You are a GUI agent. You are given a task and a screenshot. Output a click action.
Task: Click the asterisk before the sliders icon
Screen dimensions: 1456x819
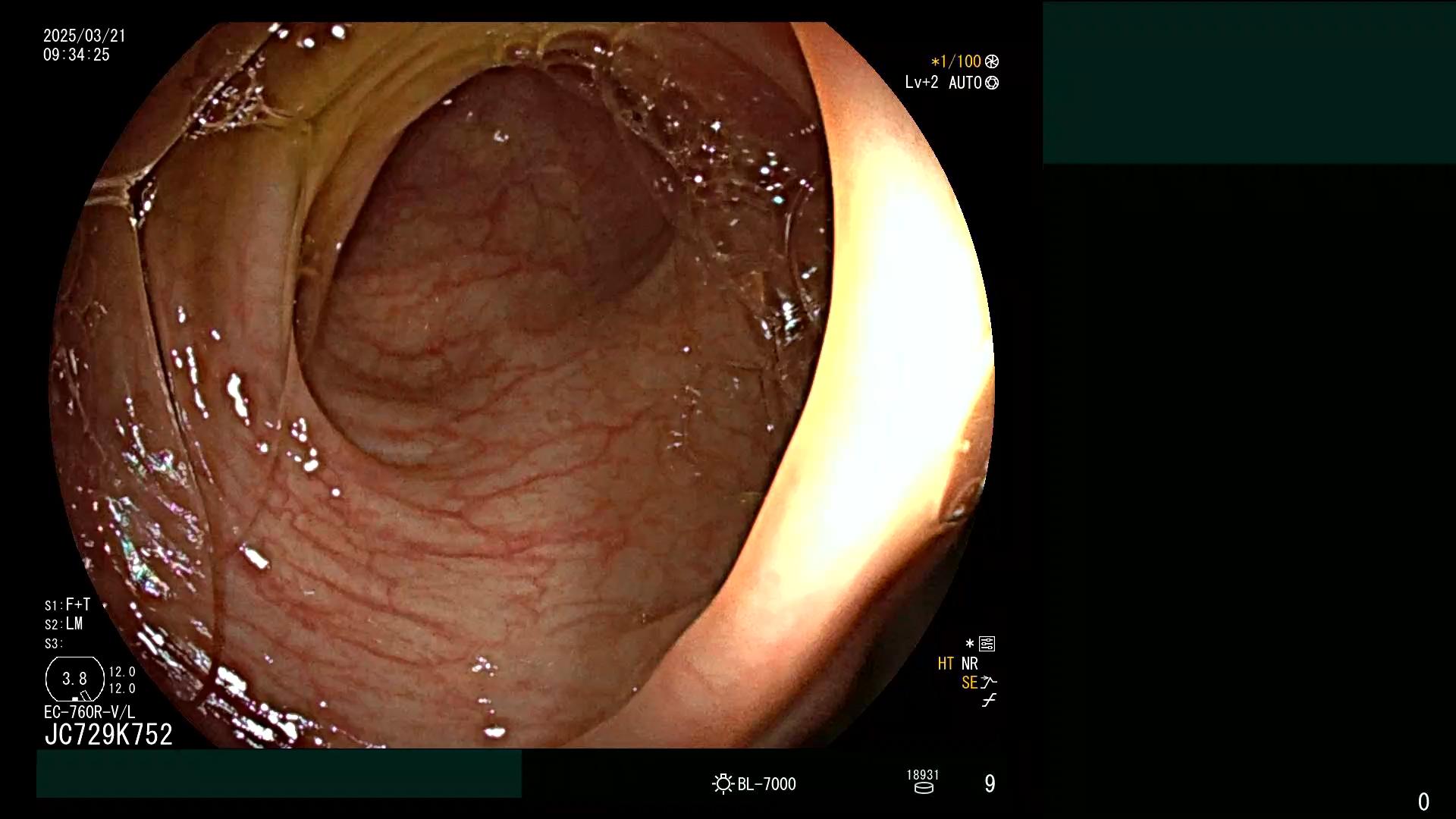[970, 644]
